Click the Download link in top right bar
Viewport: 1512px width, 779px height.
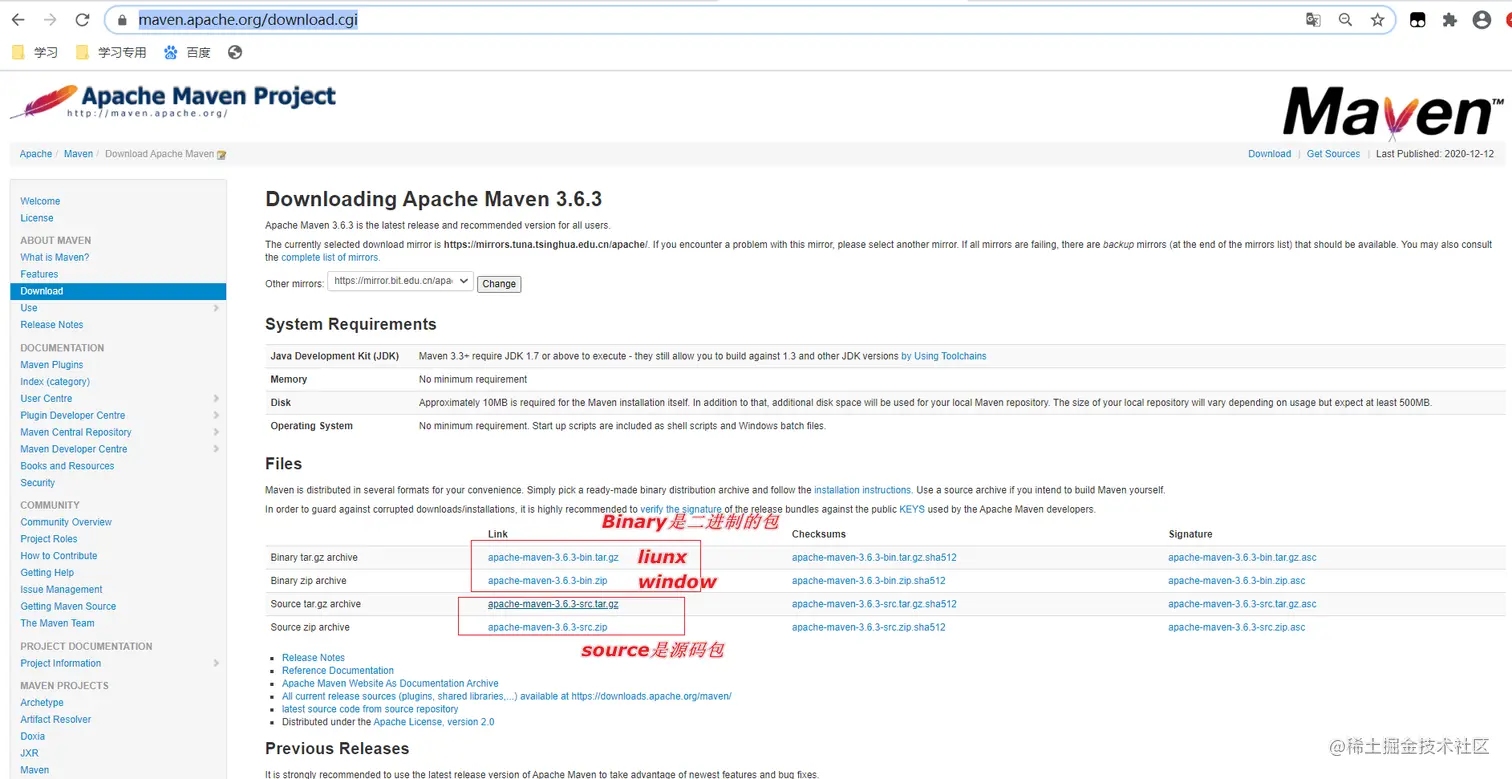1269,154
